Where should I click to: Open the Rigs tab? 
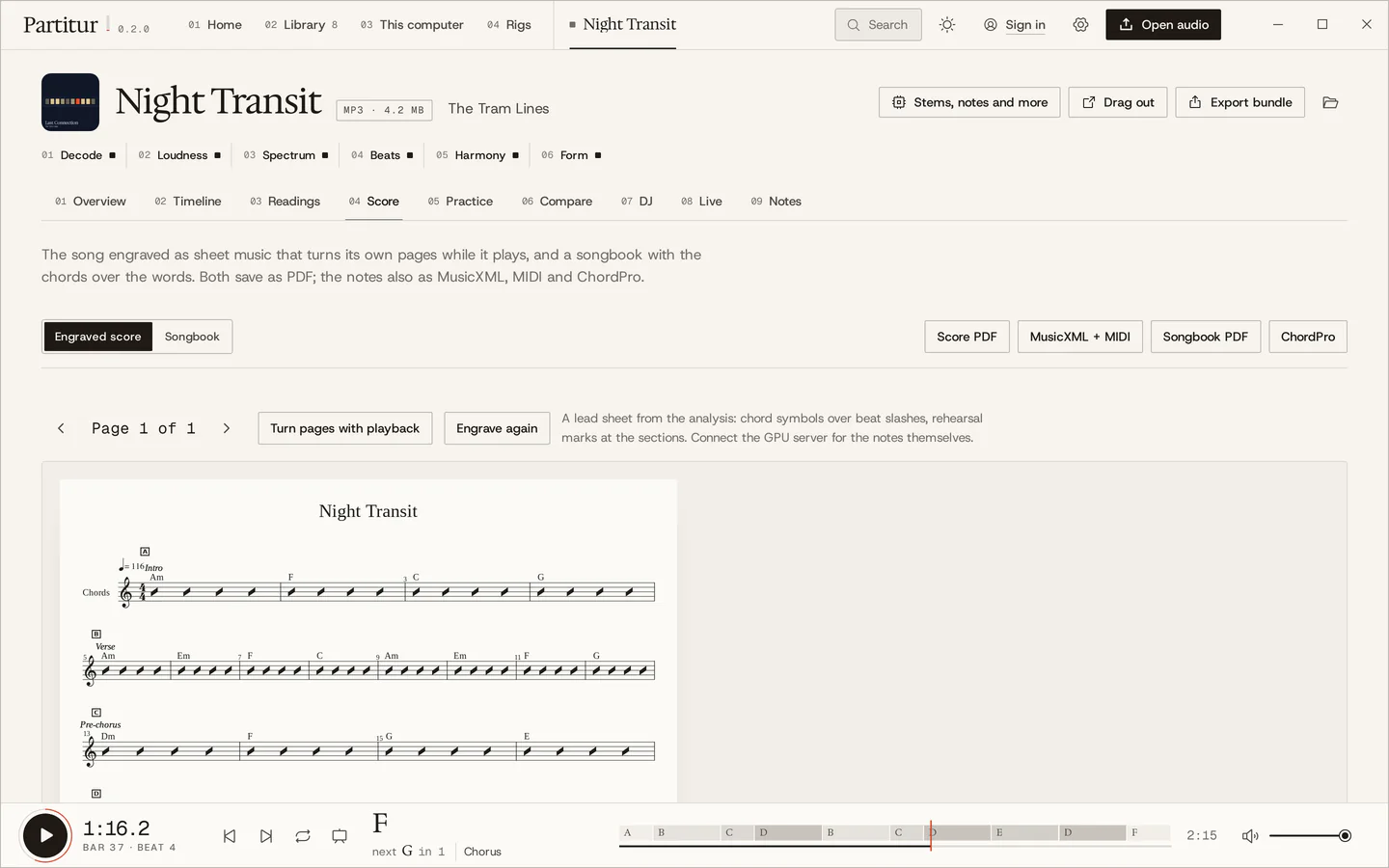point(509,25)
